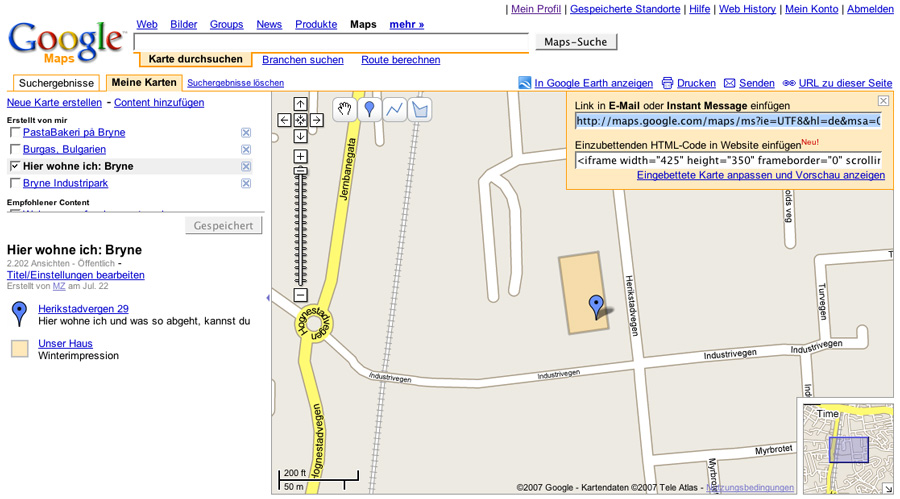Focus the Maps search input field

(x=331, y=42)
